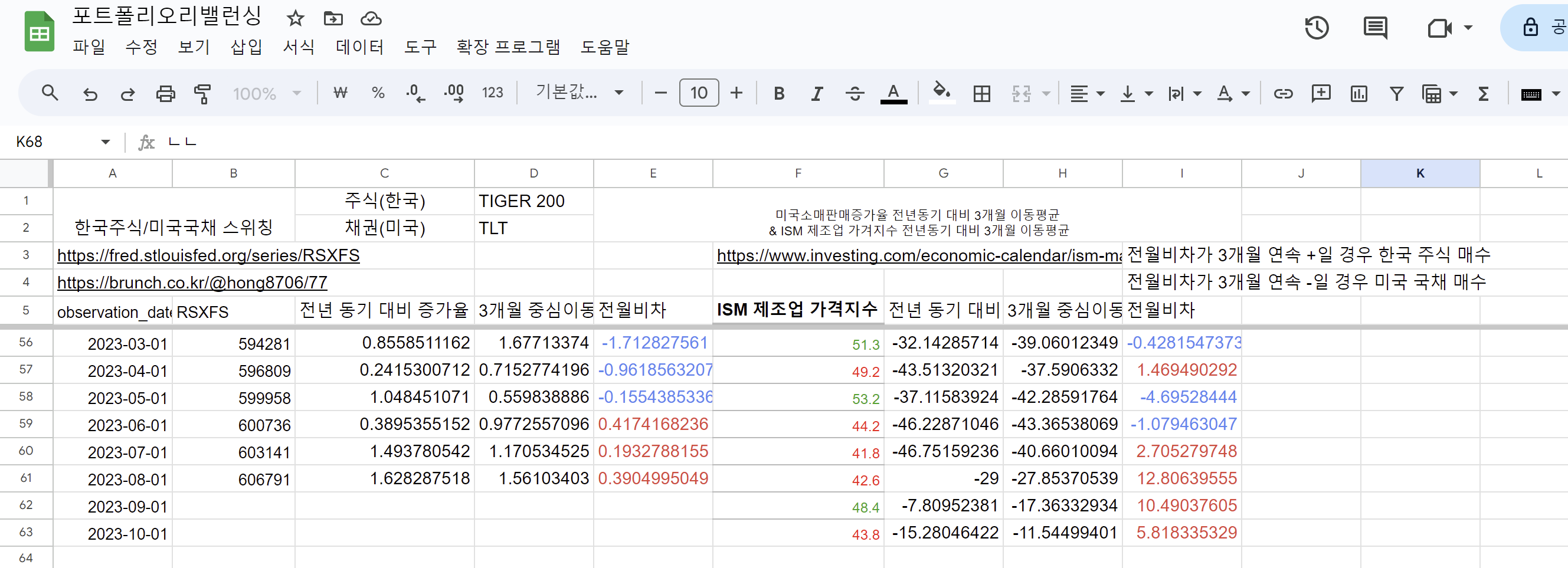The height and width of the screenshot is (568, 1568).
Task: Increase decimal places
Action: [454, 93]
